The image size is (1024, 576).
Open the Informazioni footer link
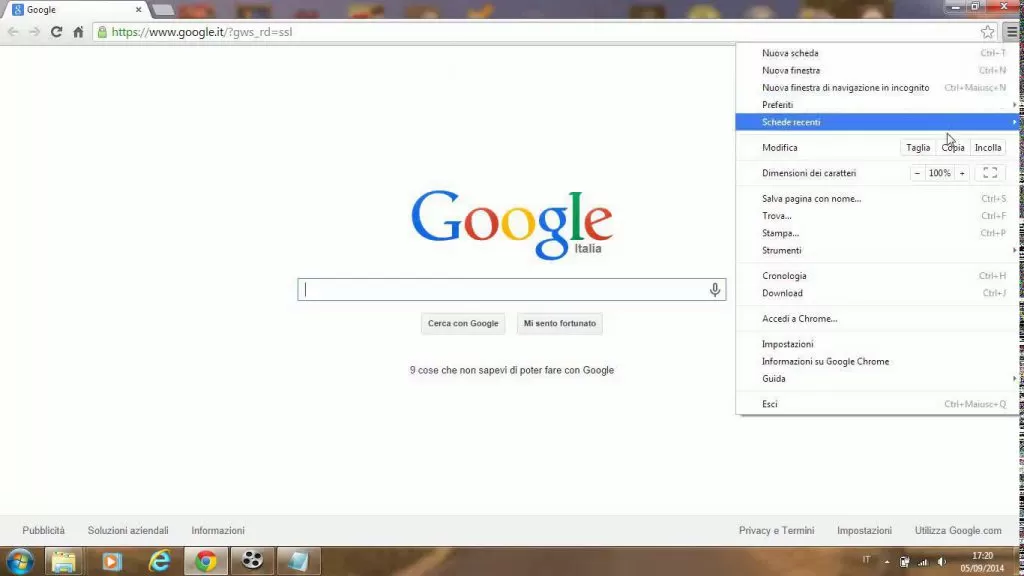coord(218,531)
